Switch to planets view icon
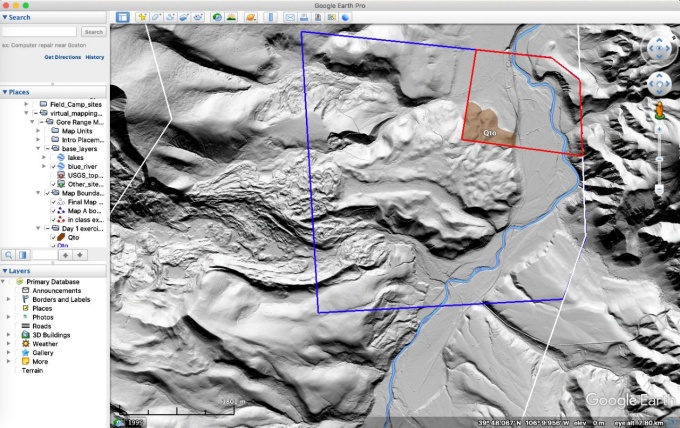This screenshot has height=428, width=680. point(251,17)
